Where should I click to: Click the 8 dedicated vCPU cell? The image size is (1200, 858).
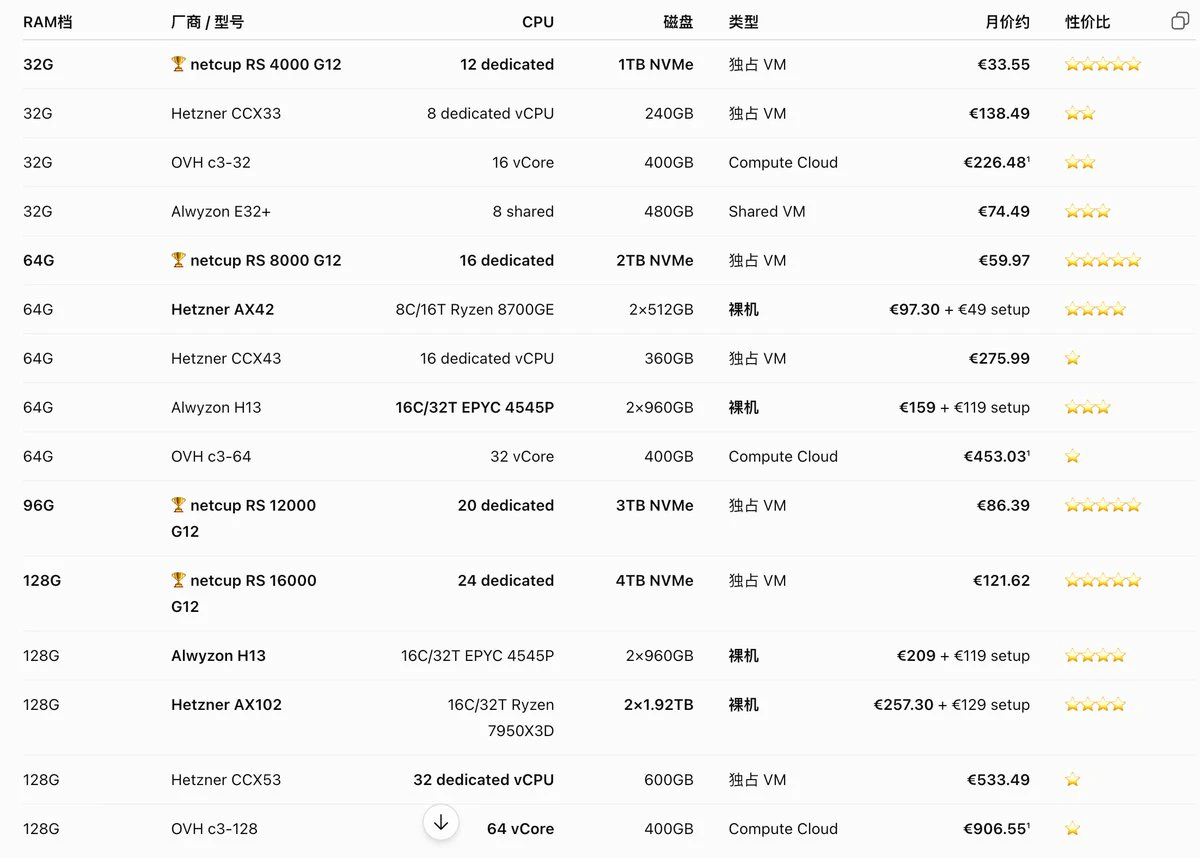[x=490, y=113]
